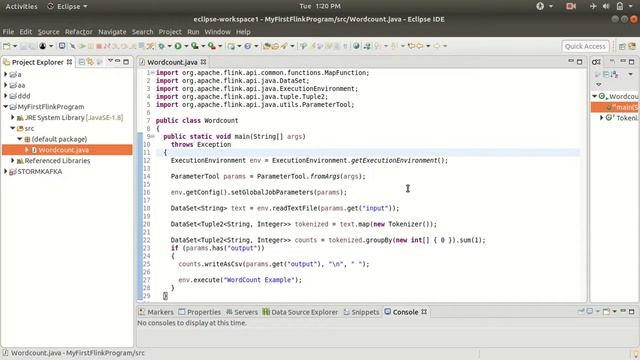The image size is (640, 360).
Task: Expand Tokenizer class in Outline
Action: tap(601, 118)
